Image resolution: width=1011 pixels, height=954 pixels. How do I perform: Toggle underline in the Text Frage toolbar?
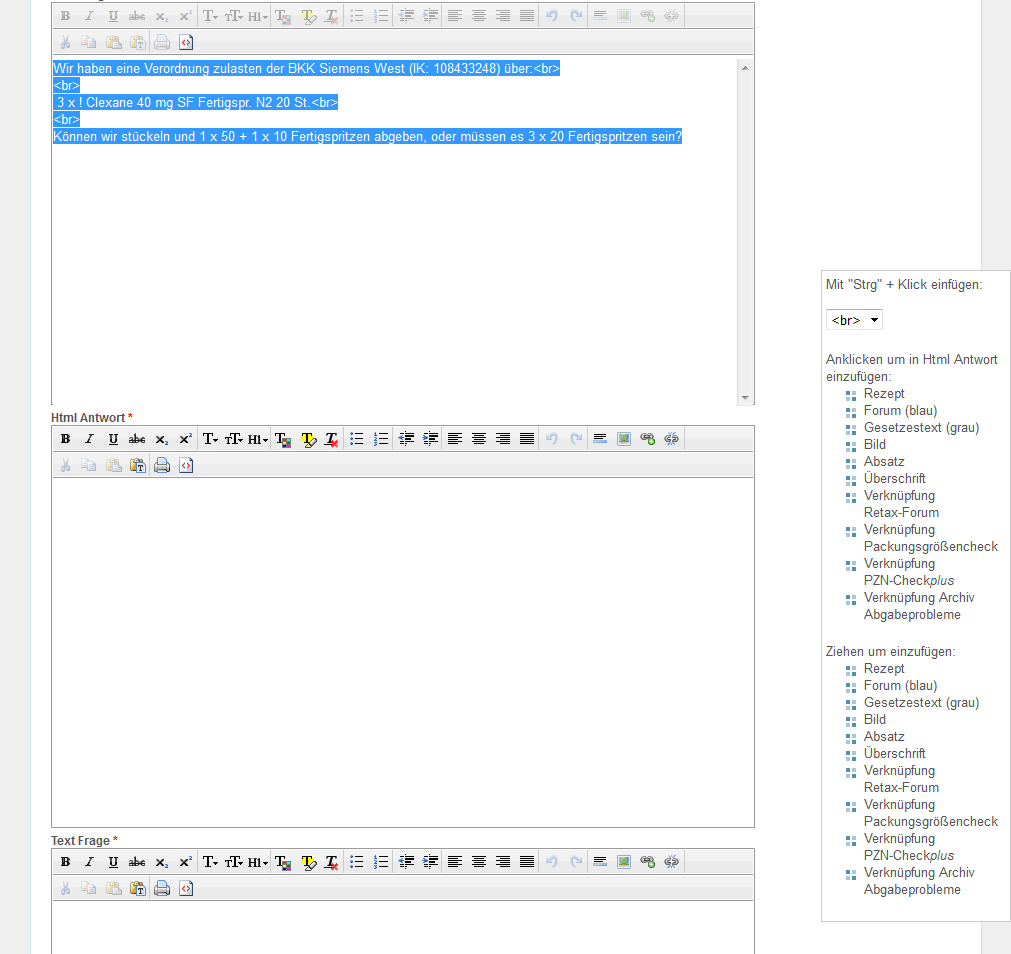113,862
